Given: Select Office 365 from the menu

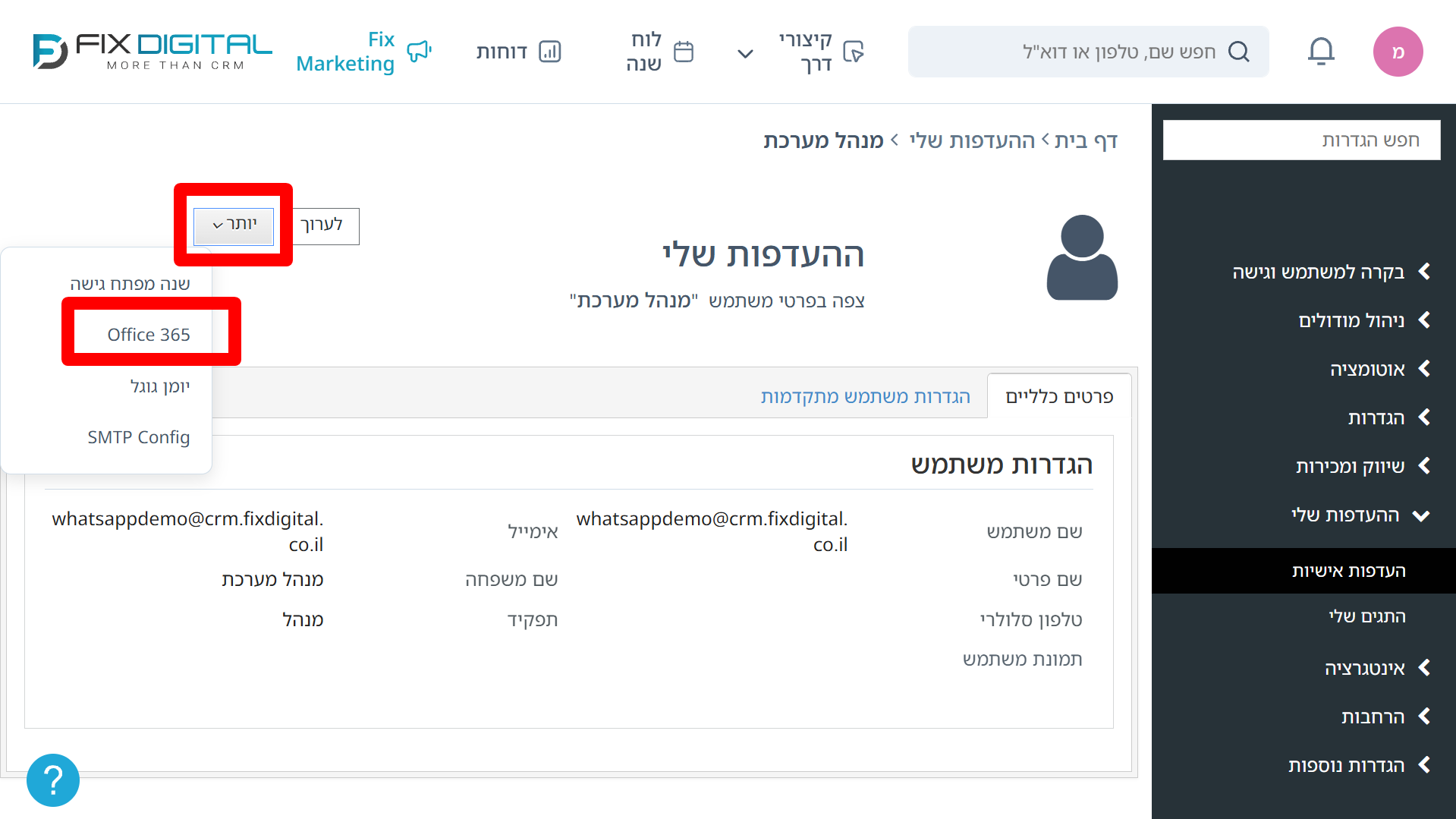Looking at the screenshot, I should (149, 335).
